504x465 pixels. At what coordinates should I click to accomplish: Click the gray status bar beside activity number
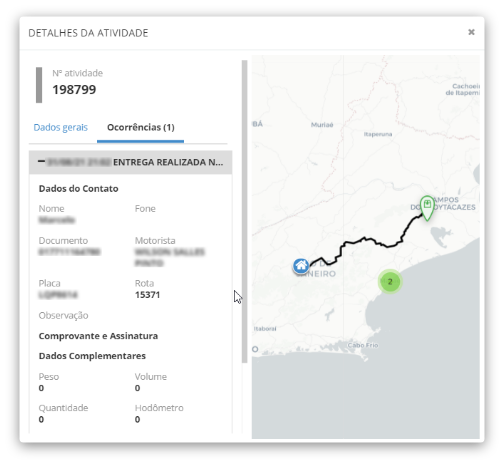click(x=39, y=85)
